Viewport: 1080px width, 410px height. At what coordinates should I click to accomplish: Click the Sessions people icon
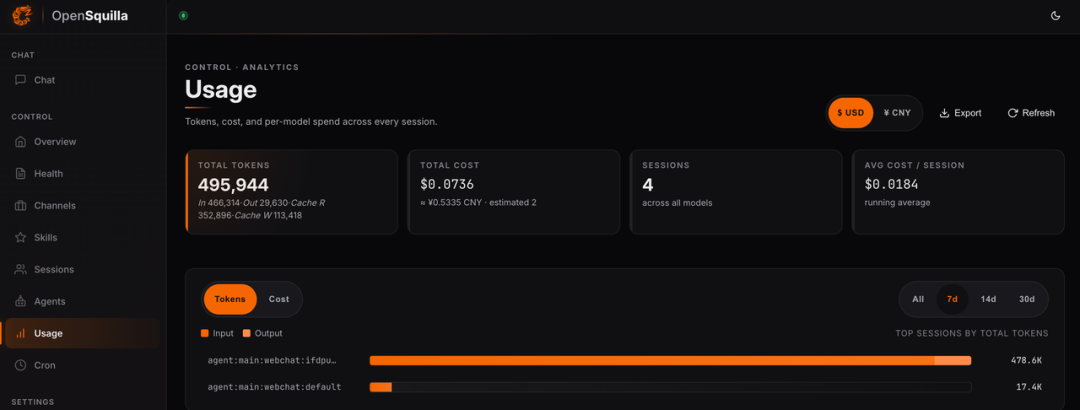coord(21,269)
